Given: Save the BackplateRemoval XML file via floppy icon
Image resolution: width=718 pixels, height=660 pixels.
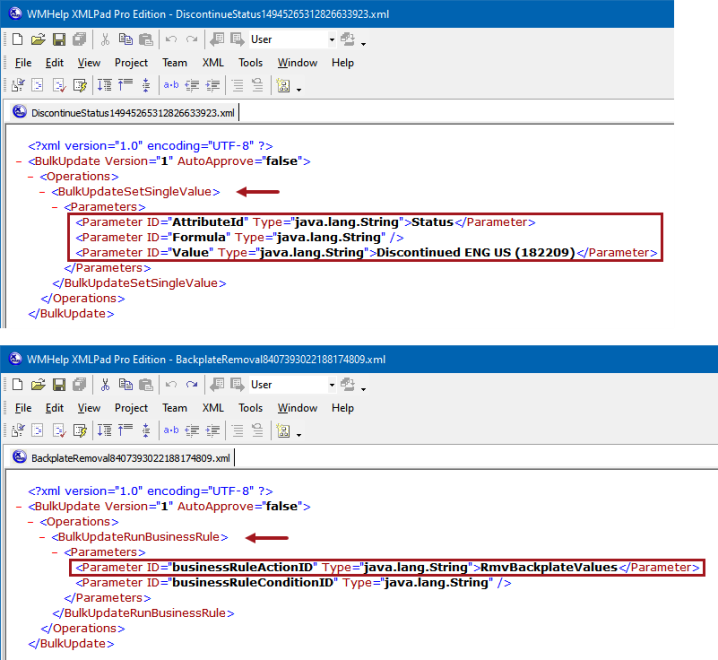Looking at the screenshot, I should 59,385.
